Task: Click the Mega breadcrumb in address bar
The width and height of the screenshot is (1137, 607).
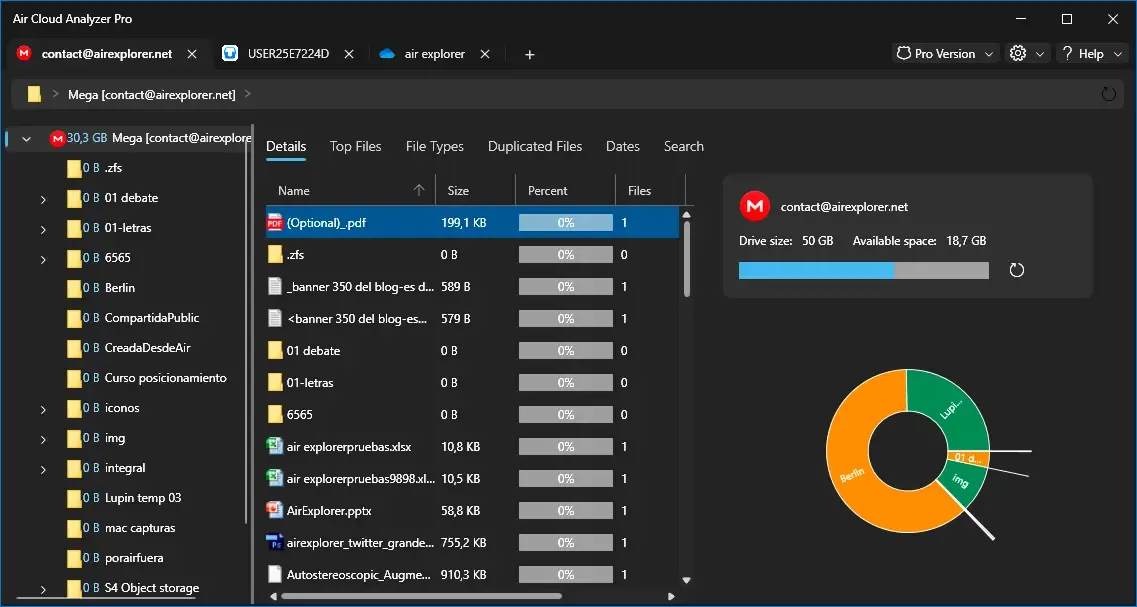Action: coord(152,94)
